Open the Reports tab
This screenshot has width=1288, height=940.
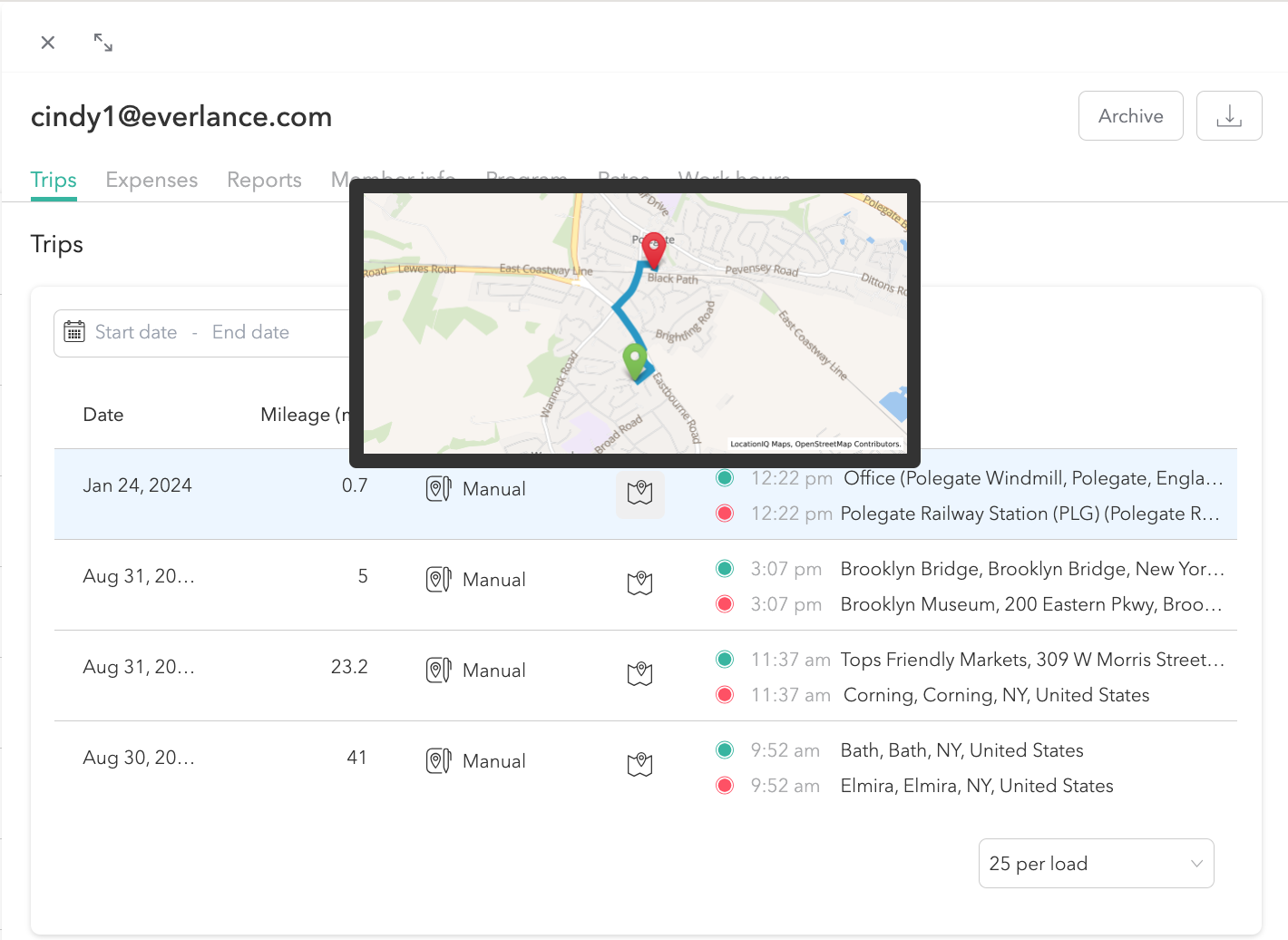pos(264,180)
